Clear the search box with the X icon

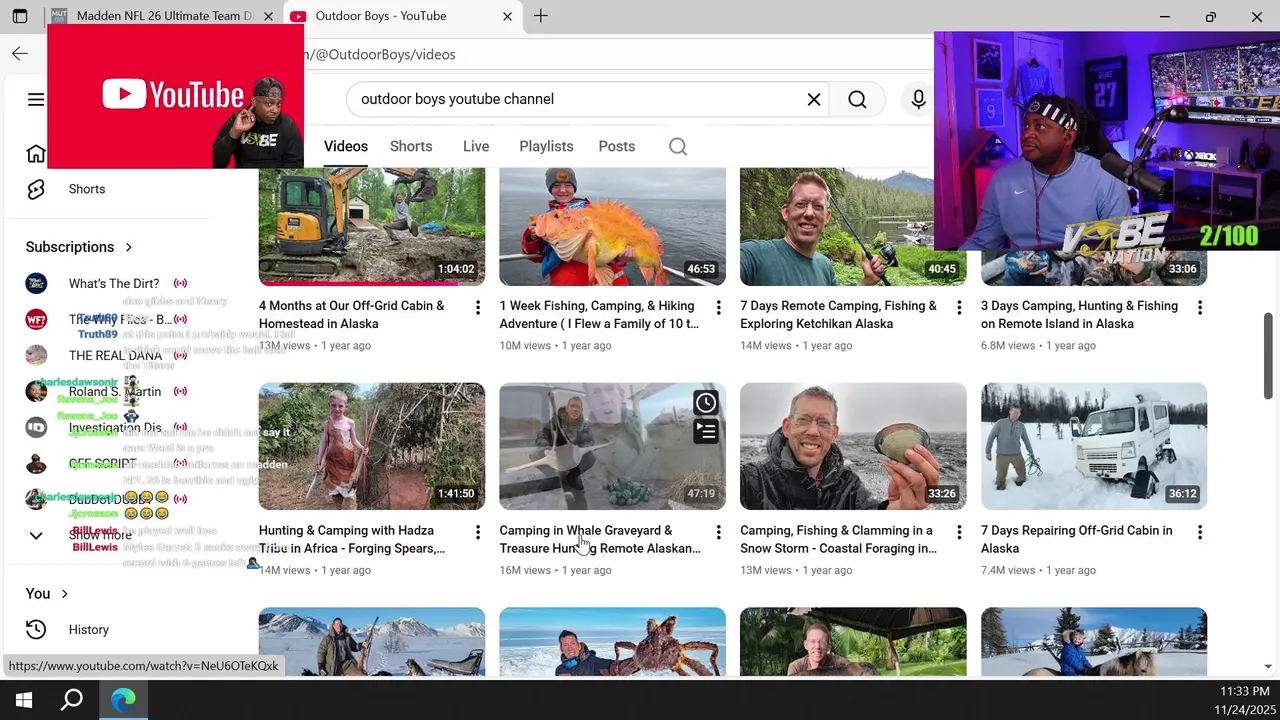coord(814,99)
